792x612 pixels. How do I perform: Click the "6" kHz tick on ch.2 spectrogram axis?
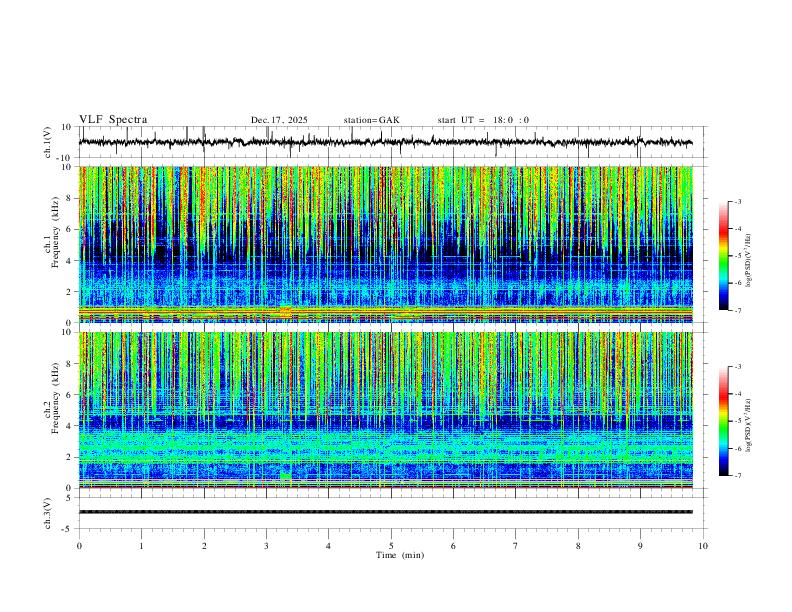pyautogui.click(x=69, y=394)
